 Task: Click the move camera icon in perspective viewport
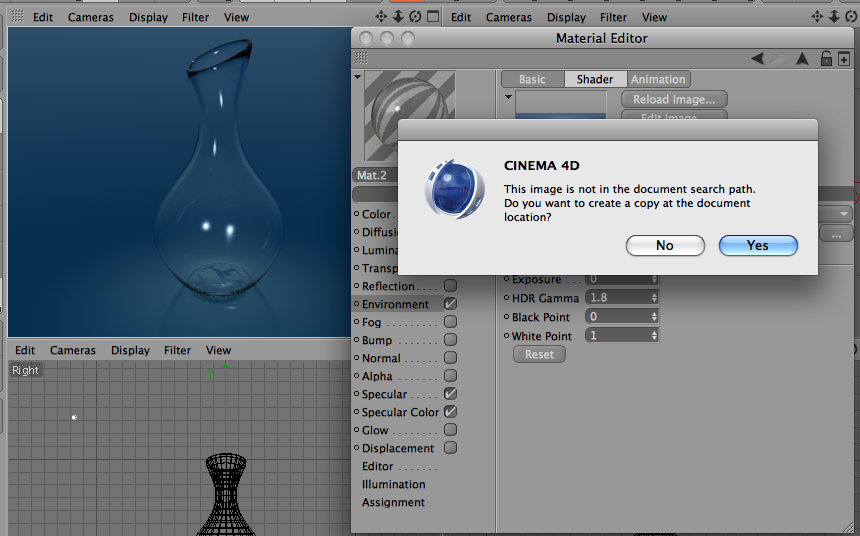coord(381,16)
